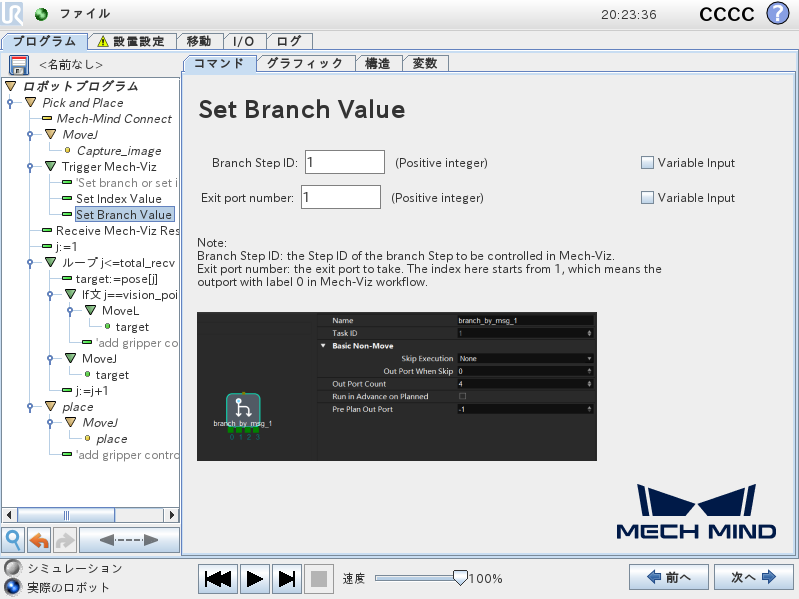Select シミュレーション mode radio button
This screenshot has height=599, width=799.
pyautogui.click(x=13, y=567)
